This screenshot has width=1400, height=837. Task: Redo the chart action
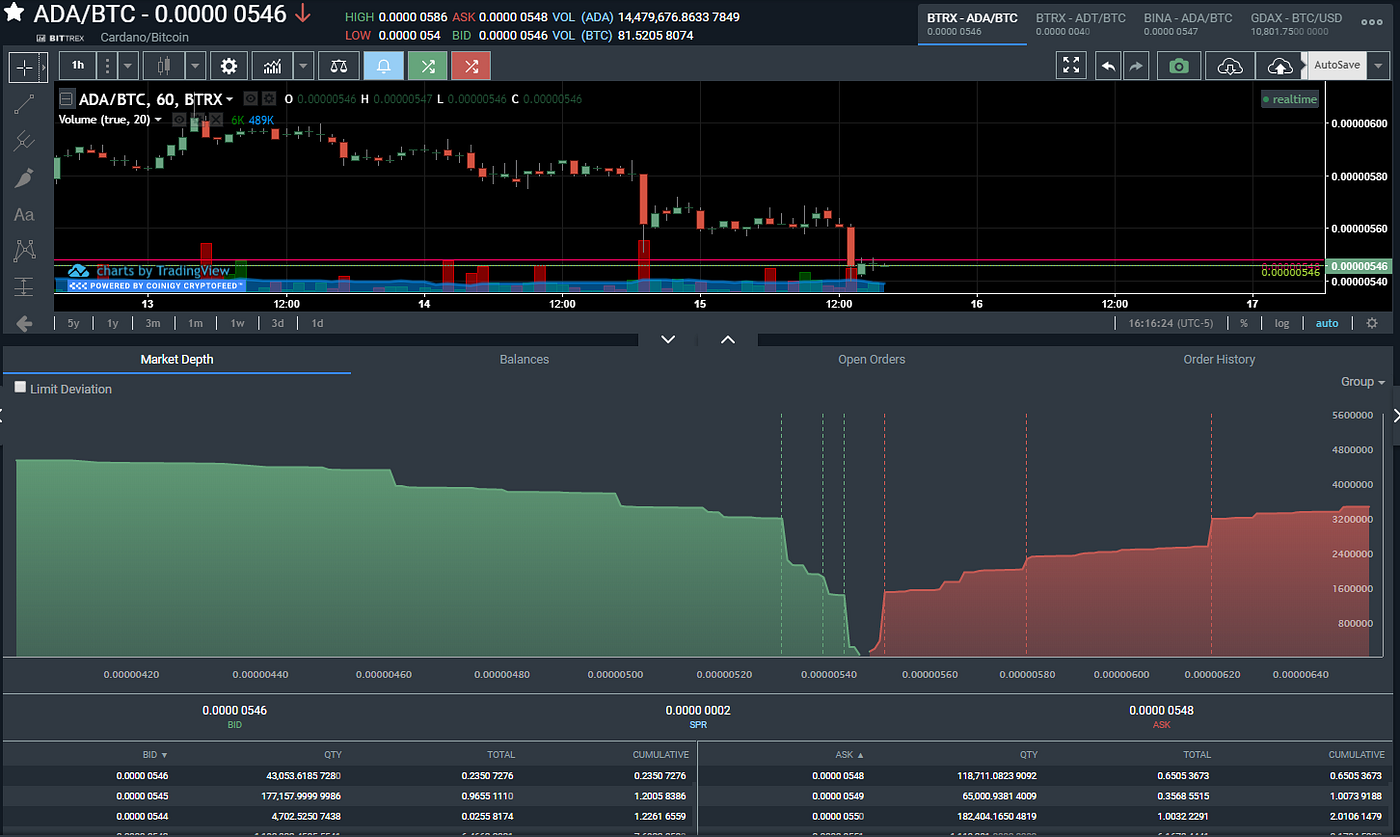[1136, 66]
